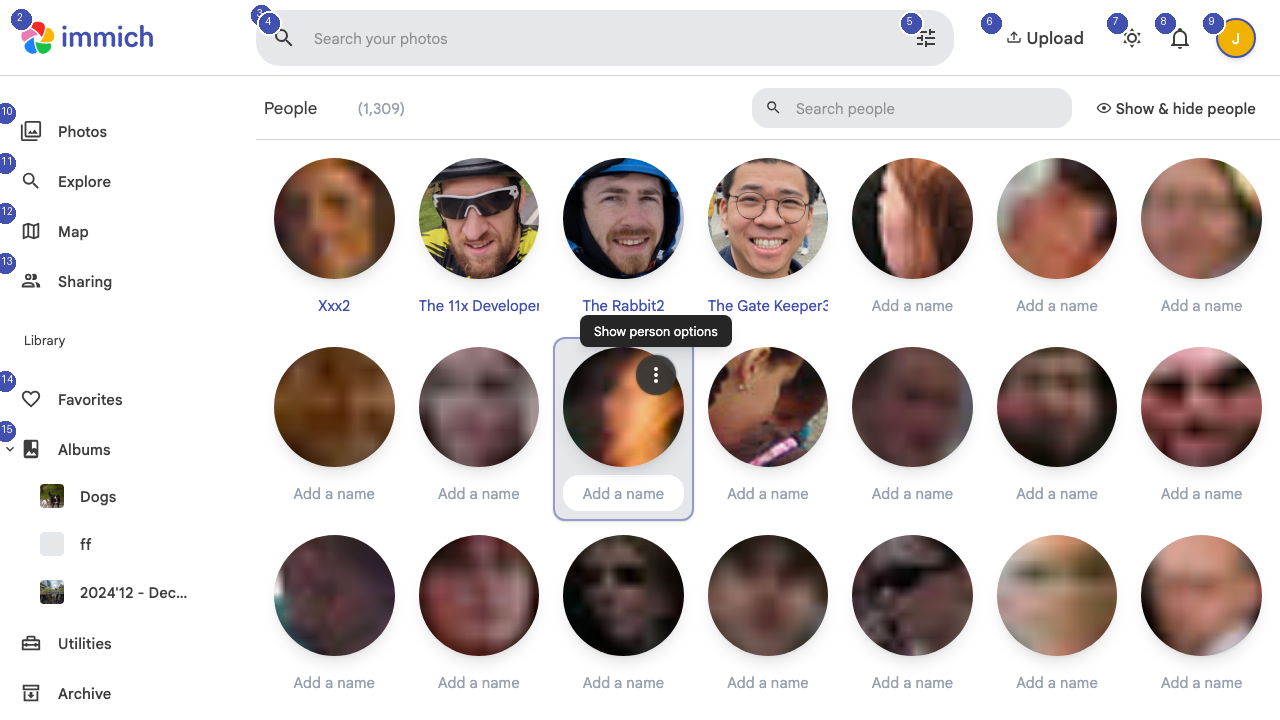This screenshot has height=720, width=1280.
Task: Expand the Albums tree in the sidebar
Action: (10, 449)
